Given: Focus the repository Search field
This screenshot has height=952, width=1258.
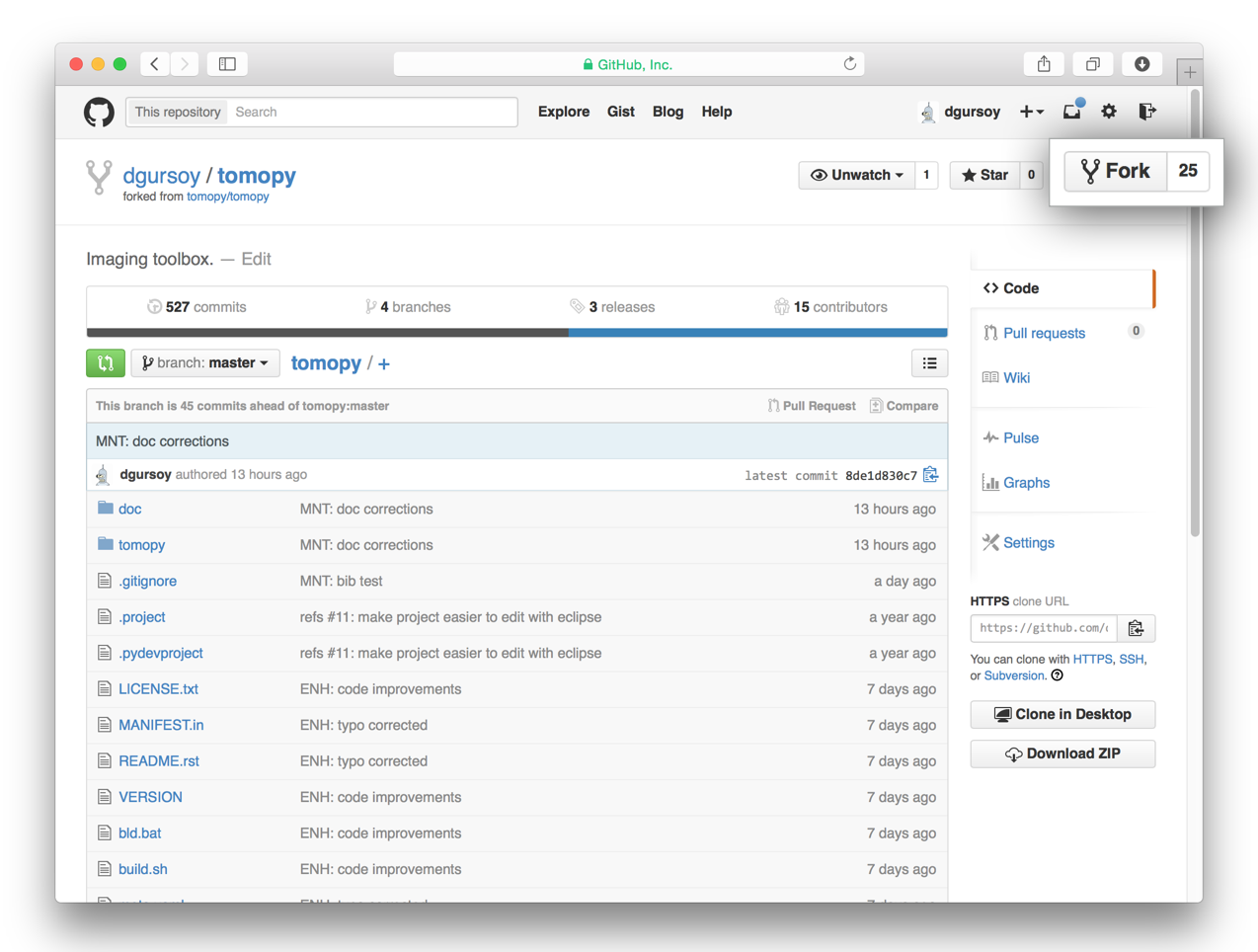Looking at the screenshot, I should click(371, 112).
